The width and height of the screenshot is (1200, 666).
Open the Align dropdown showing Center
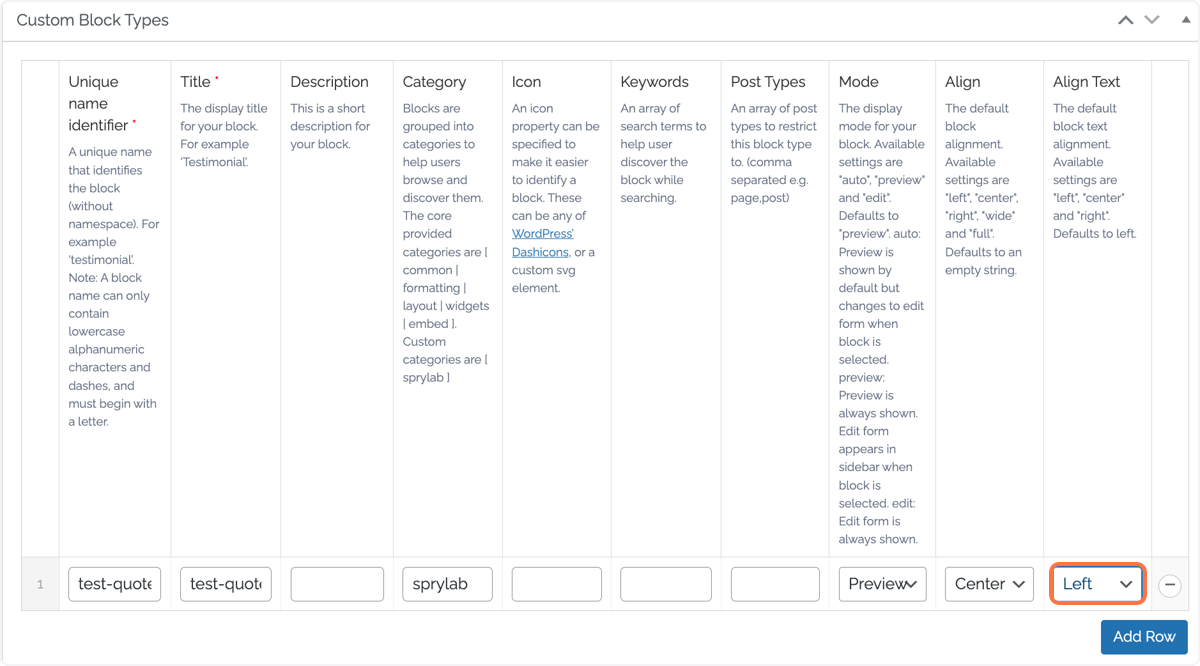click(989, 584)
